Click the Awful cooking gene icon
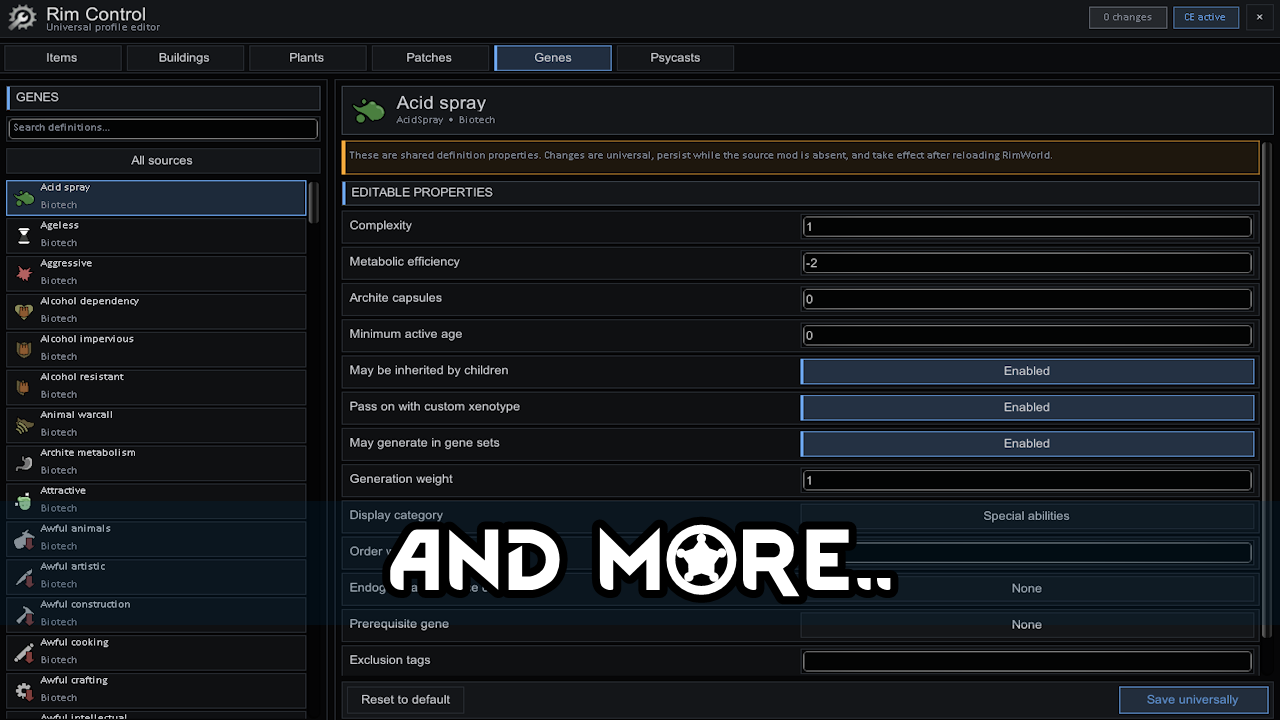The width and height of the screenshot is (1280, 720). 24,653
